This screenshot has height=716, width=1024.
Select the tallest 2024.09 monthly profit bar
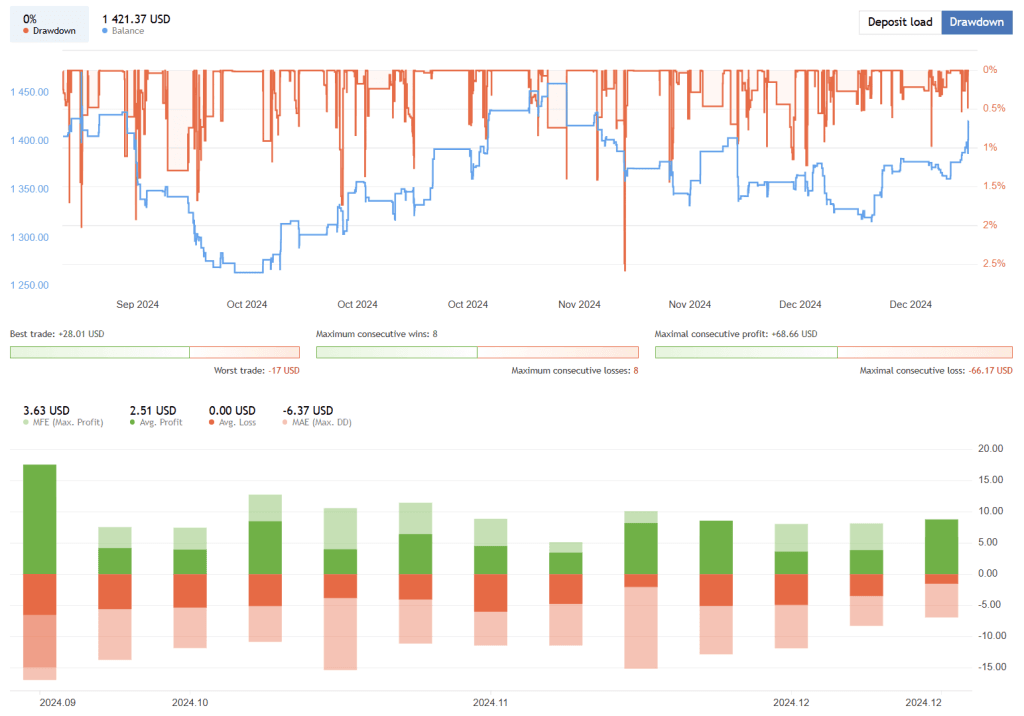point(38,515)
